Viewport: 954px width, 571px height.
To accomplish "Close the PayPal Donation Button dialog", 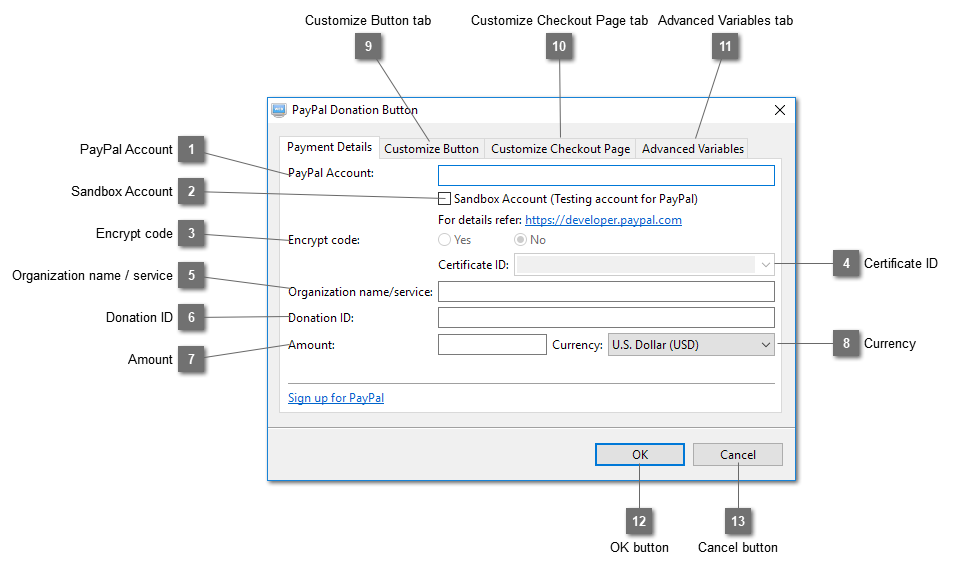I will [779, 110].
